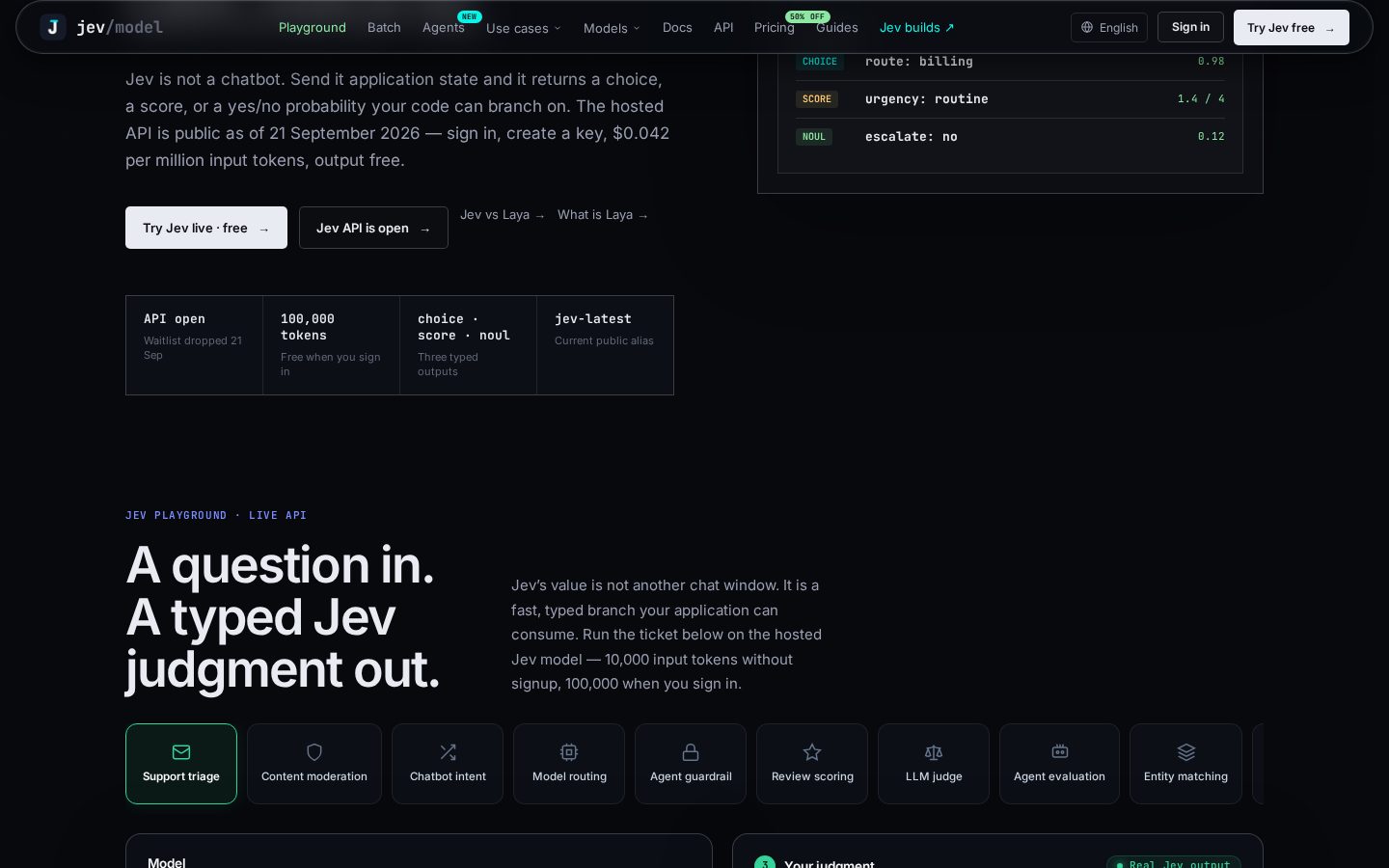Click the 100,000 tokens stat text

point(308,327)
